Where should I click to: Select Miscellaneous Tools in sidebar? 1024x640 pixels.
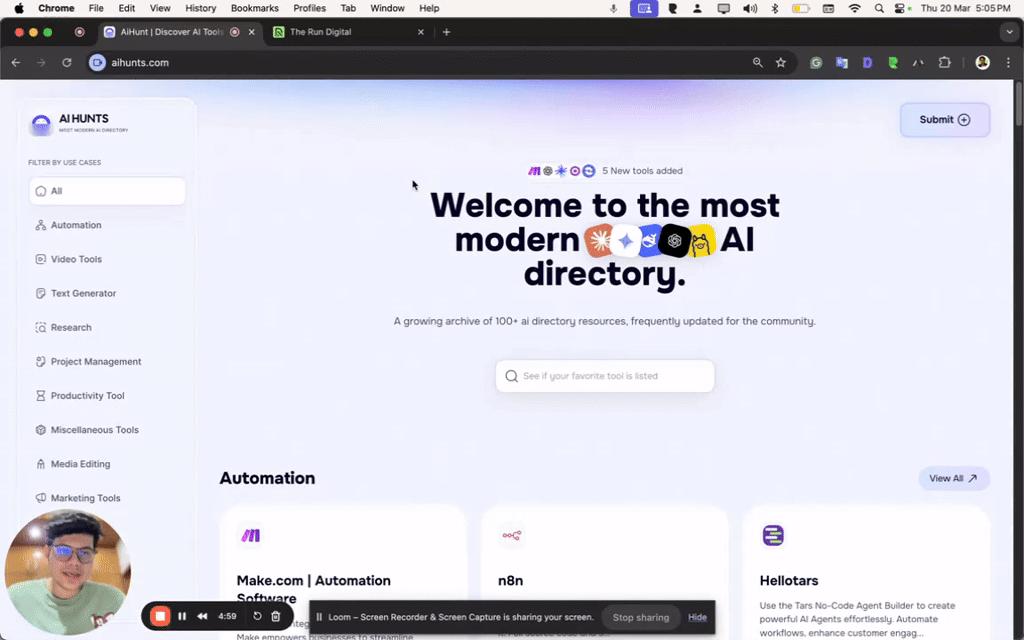(87, 430)
